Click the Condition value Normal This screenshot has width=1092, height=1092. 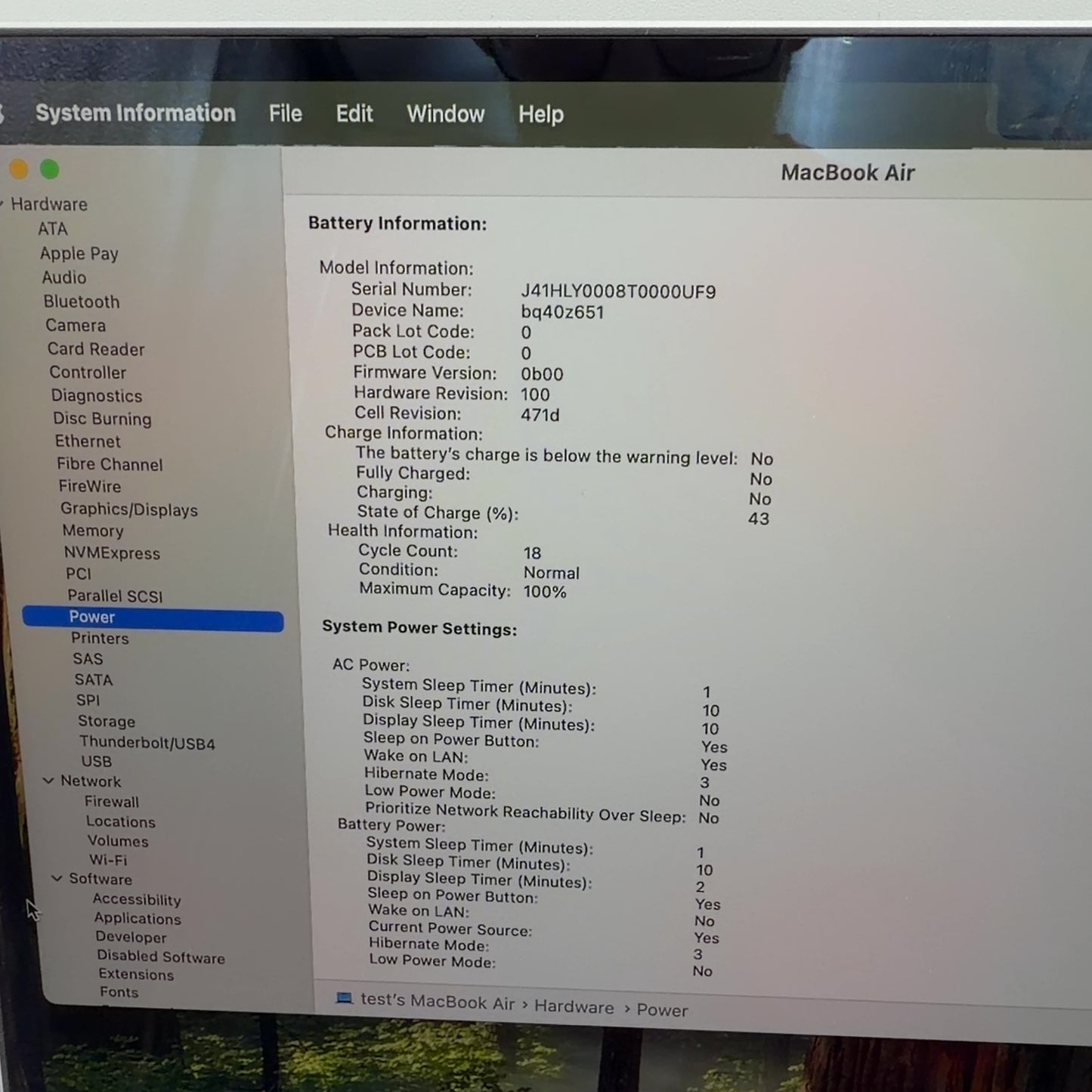pos(552,573)
